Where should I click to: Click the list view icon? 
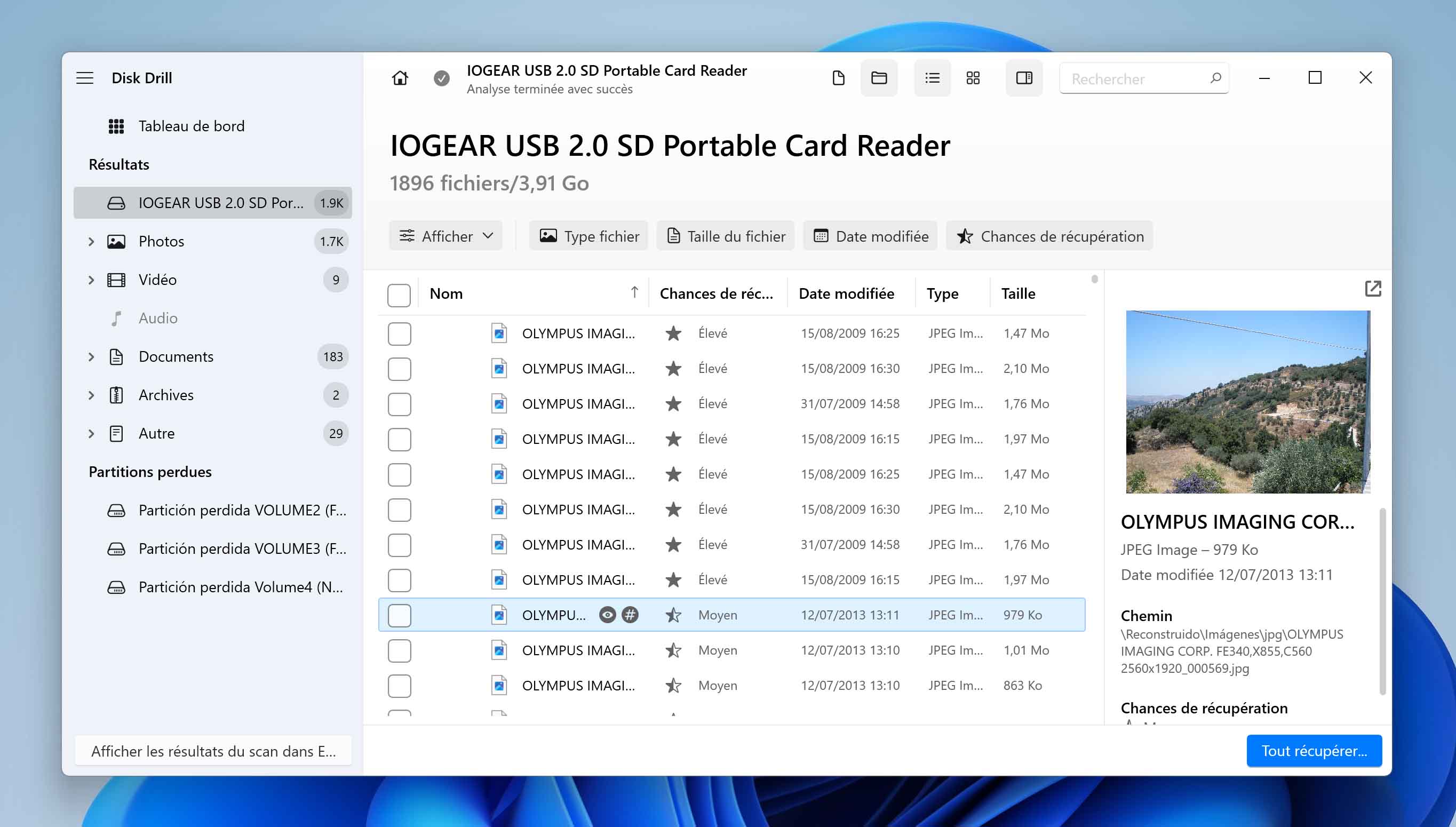[x=930, y=78]
